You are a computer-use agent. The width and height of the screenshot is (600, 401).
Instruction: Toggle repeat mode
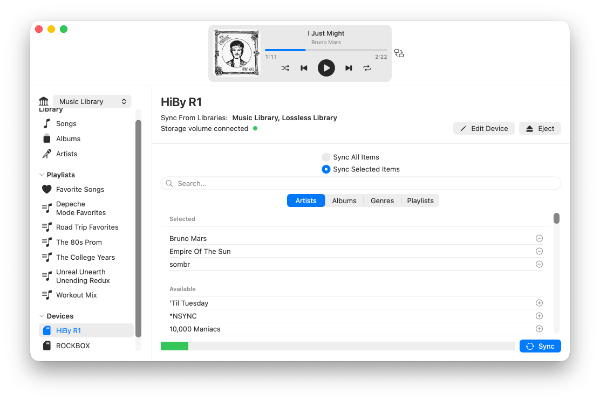coord(367,68)
